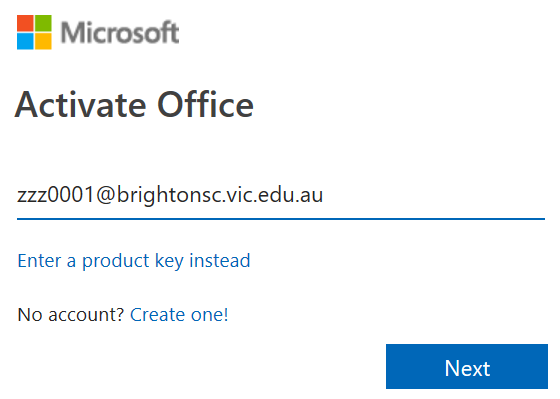Click the Next button
The image size is (560, 399).
tap(467, 366)
